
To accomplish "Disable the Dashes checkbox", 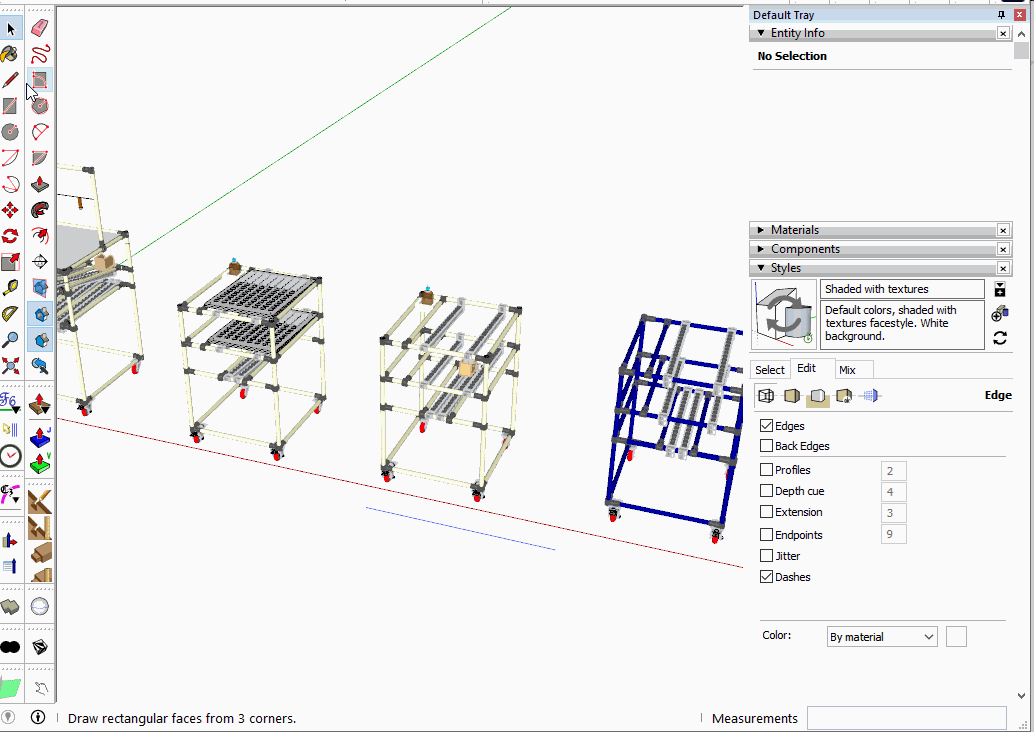I will coord(766,576).
